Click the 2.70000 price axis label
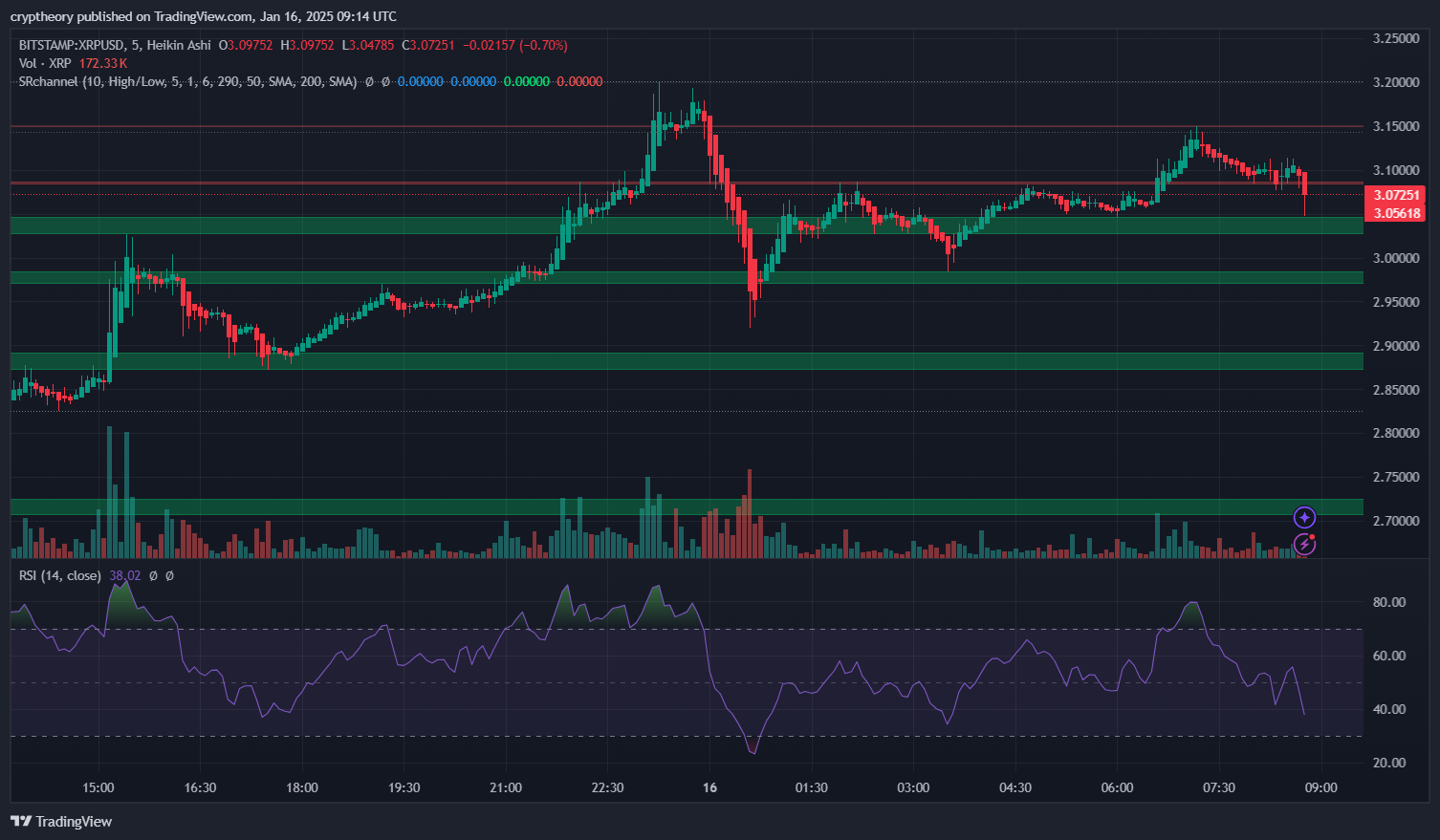The width and height of the screenshot is (1440, 840). pos(1396,521)
